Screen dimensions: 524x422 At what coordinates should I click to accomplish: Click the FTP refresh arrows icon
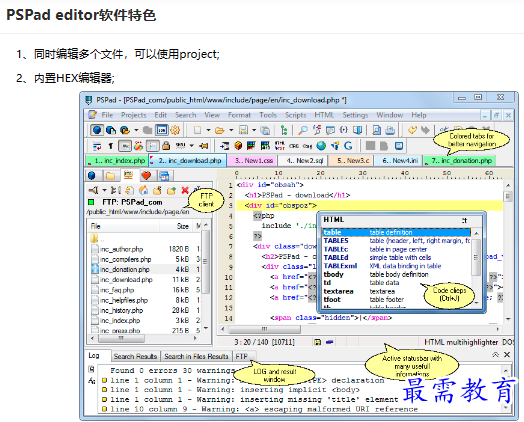point(130,190)
